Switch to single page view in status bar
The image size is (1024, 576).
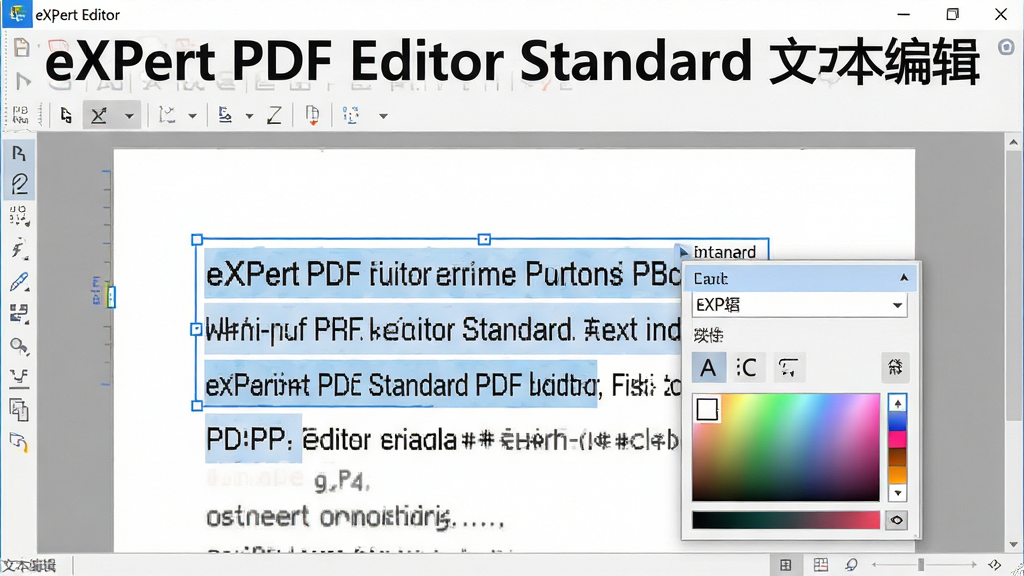coord(786,565)
